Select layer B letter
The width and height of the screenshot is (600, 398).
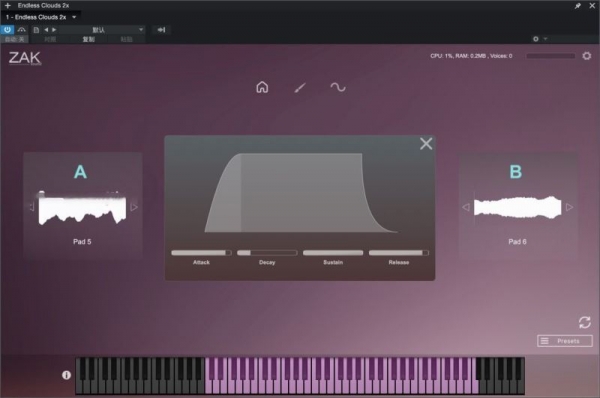(516, 172)
